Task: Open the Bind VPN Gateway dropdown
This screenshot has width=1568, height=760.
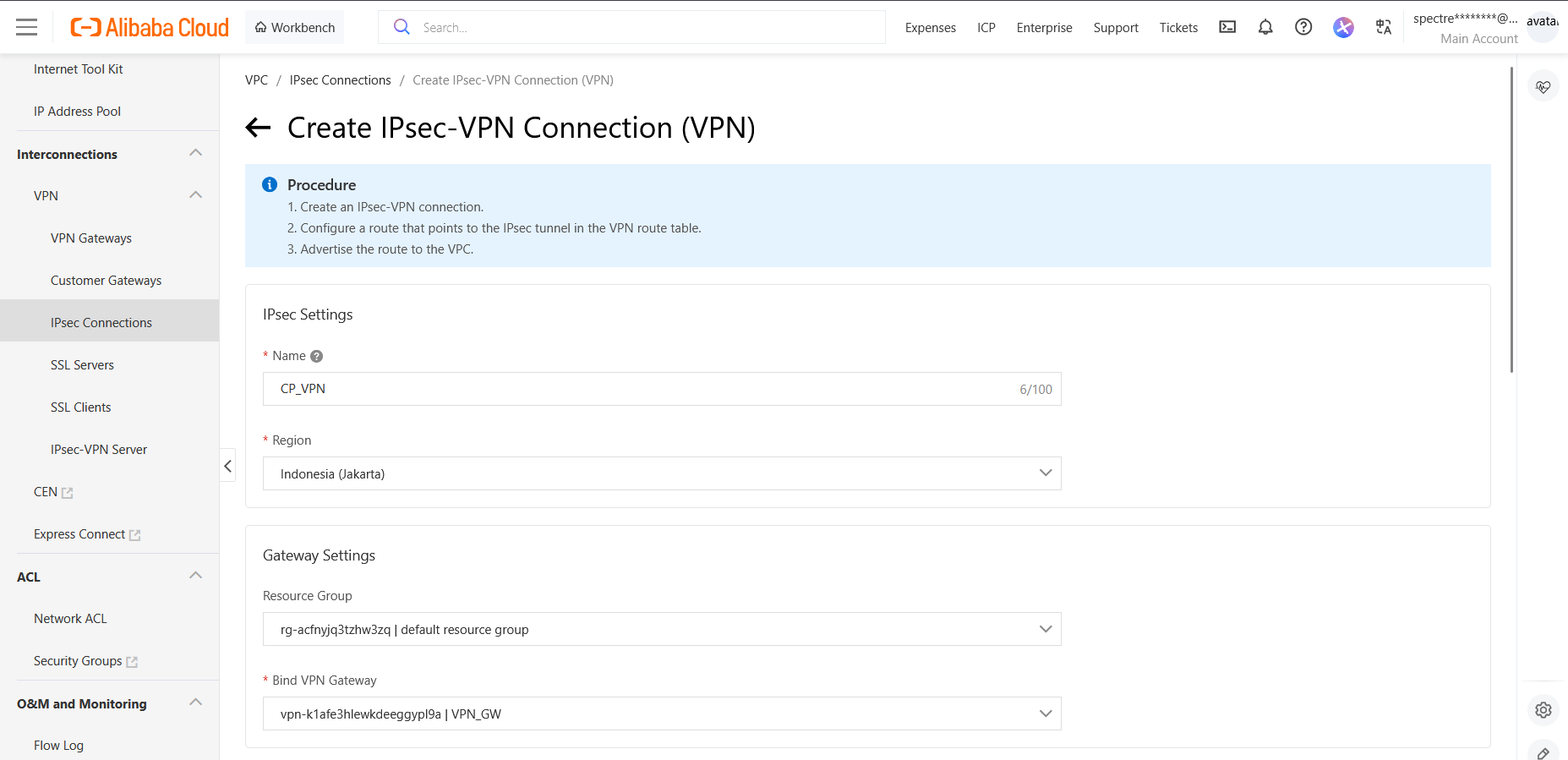Action: tap(662, 714)
